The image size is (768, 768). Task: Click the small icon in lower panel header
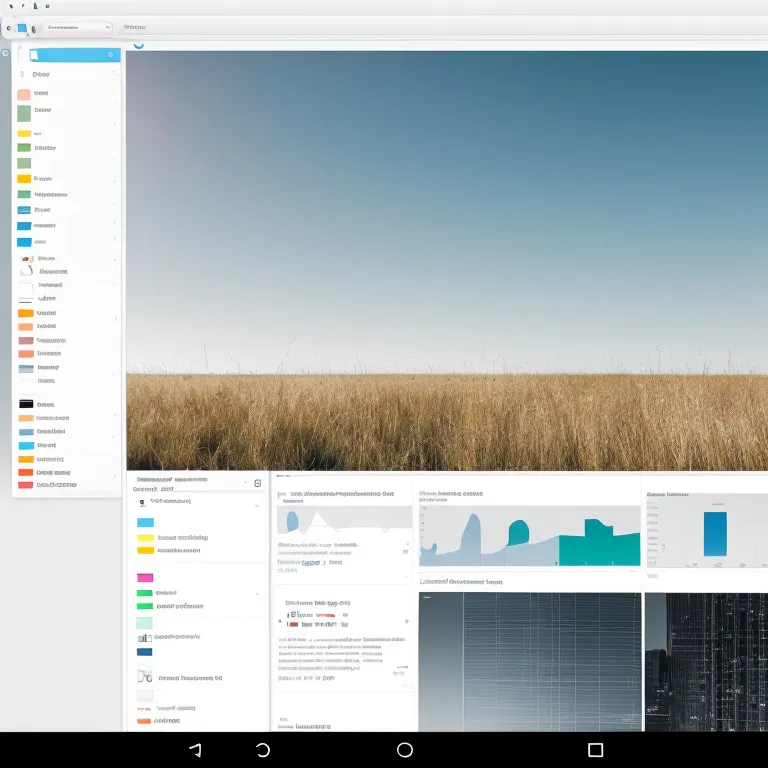pyautogui.click(x=257, y=483)
